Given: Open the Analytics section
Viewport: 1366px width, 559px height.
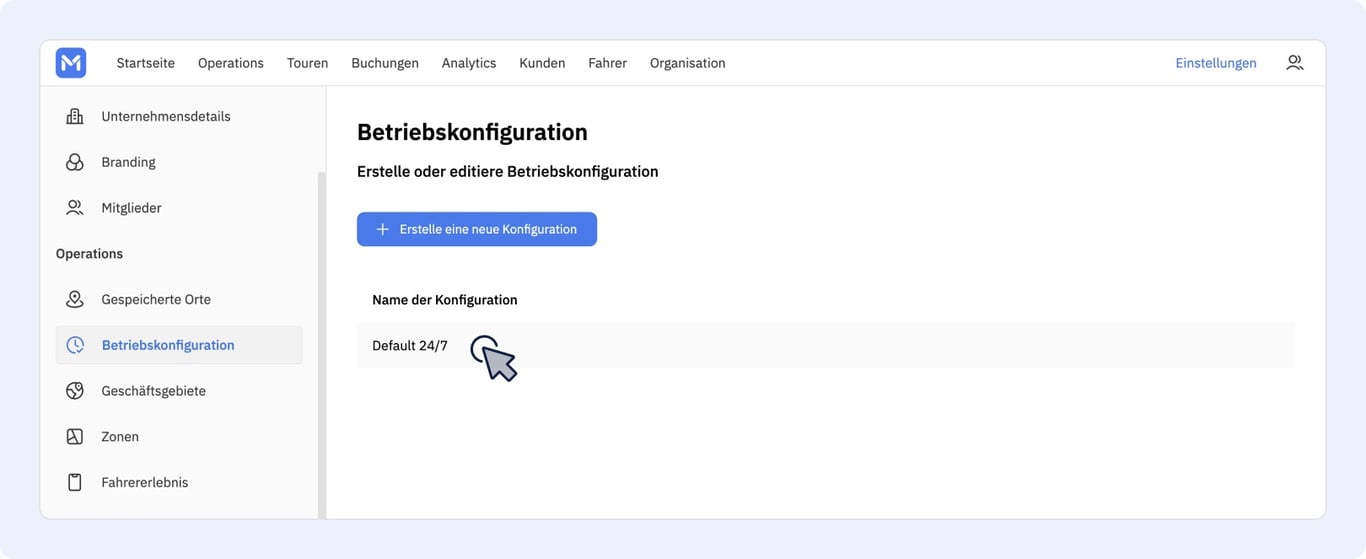Looking at the screenshot, I should pyautogui.click(x=469, y=63).
